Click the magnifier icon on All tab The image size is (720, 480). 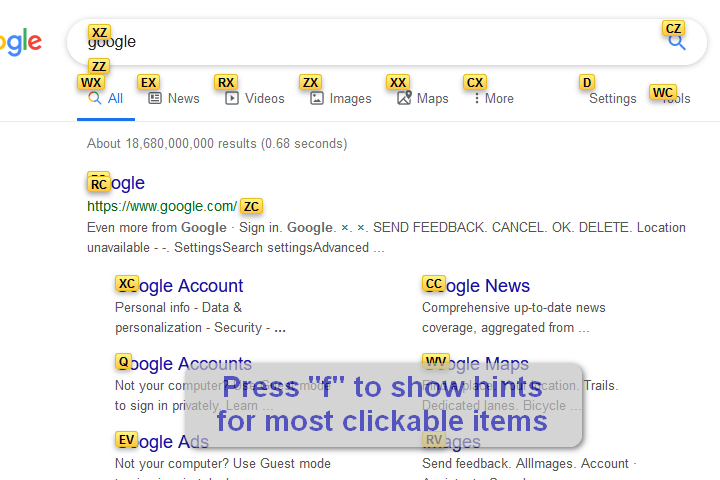[95, 98]
